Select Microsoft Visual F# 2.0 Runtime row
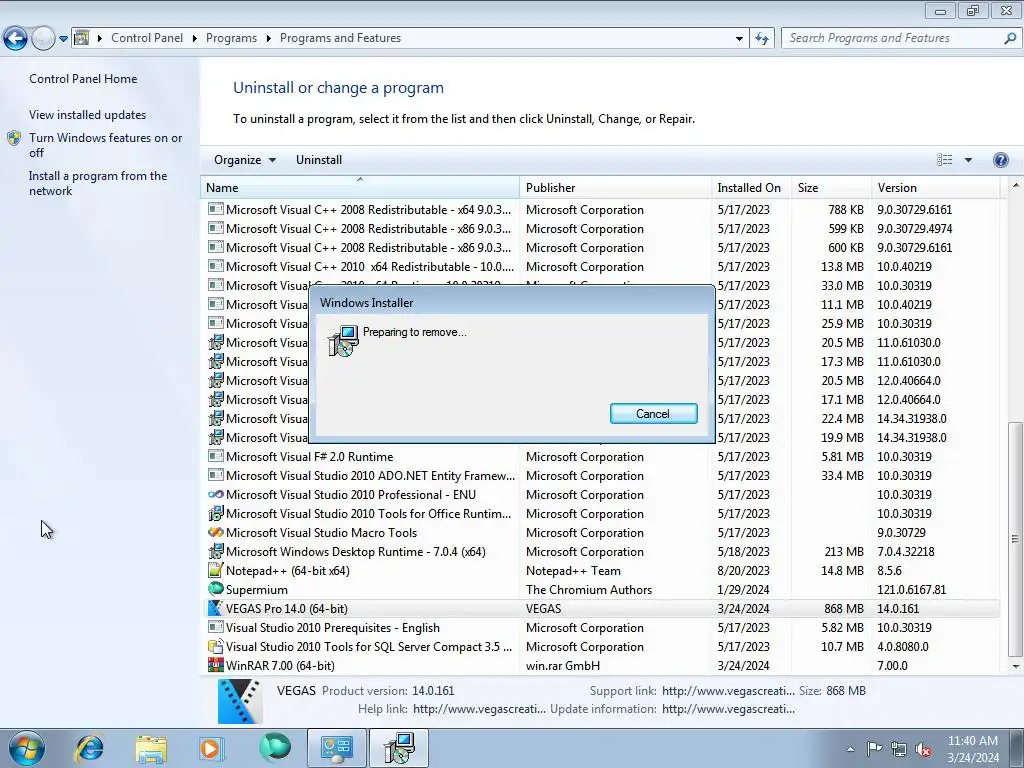 tap(600, 456)
